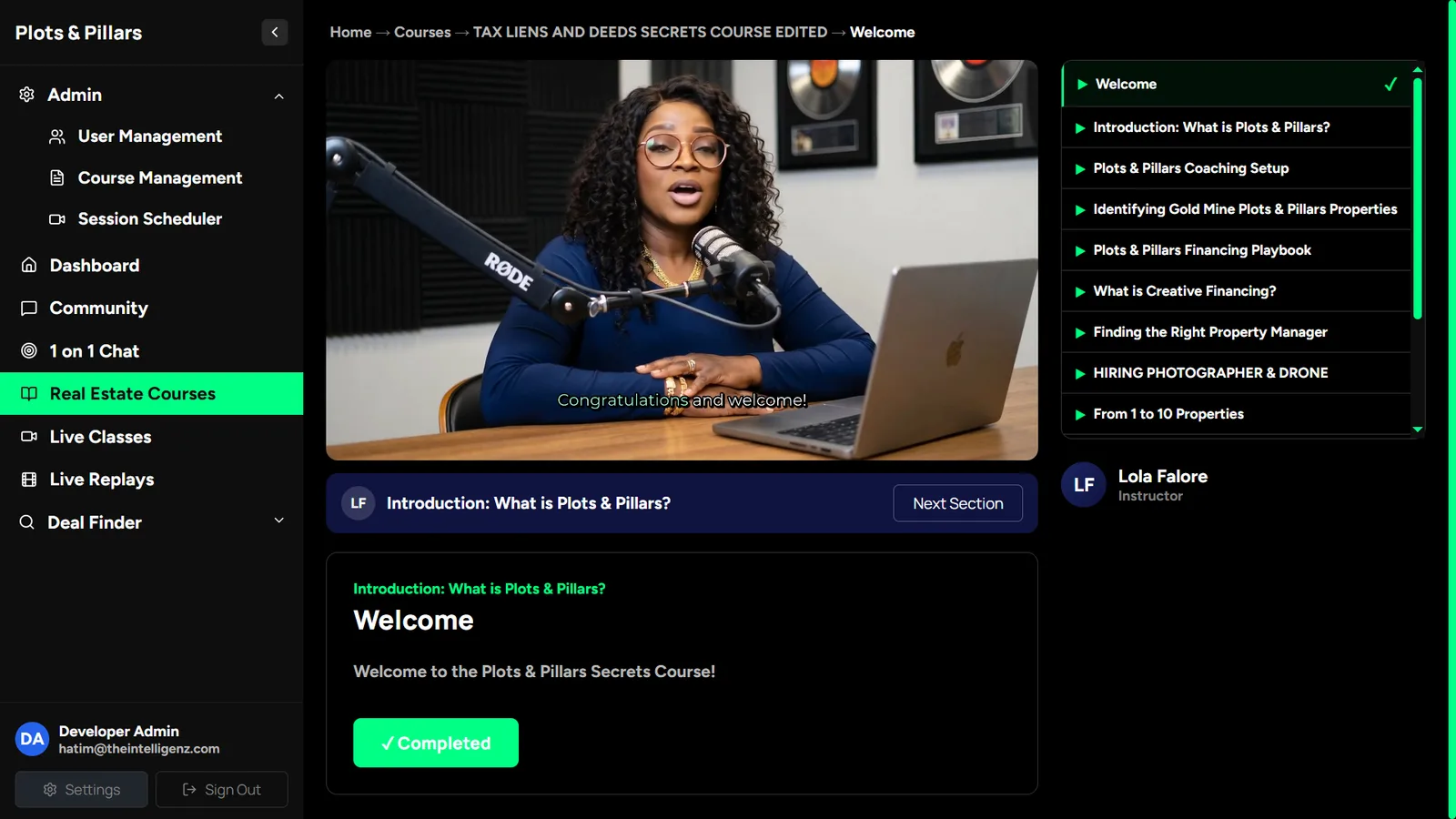1456x819 pixels.
Task: Click the Deal Finder magnifier icon
Action: 27,522
